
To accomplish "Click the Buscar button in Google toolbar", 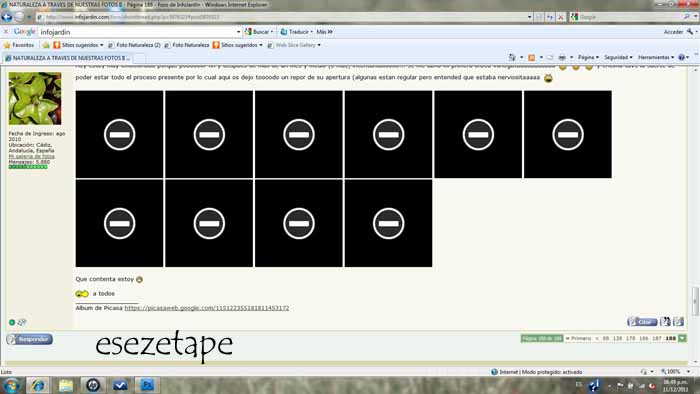I will (259, 32).
